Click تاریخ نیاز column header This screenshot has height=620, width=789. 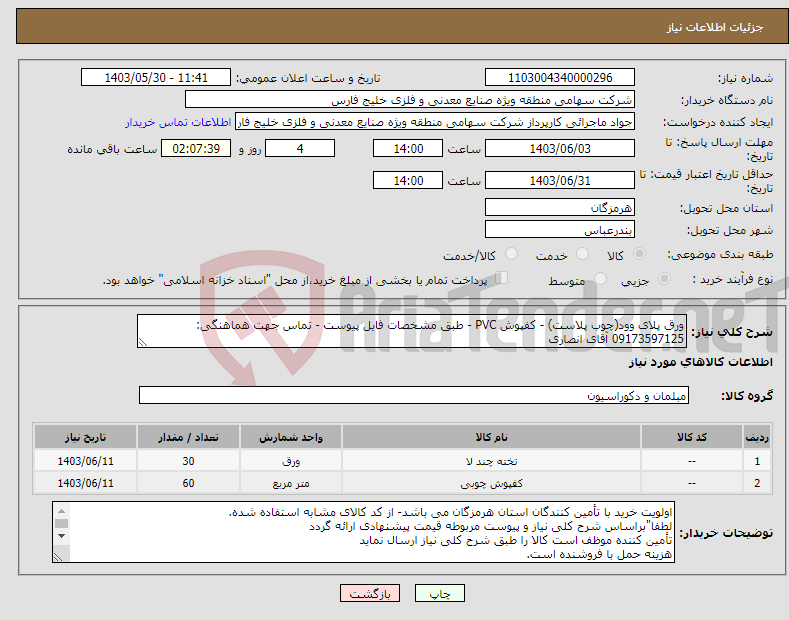(86, 437)
